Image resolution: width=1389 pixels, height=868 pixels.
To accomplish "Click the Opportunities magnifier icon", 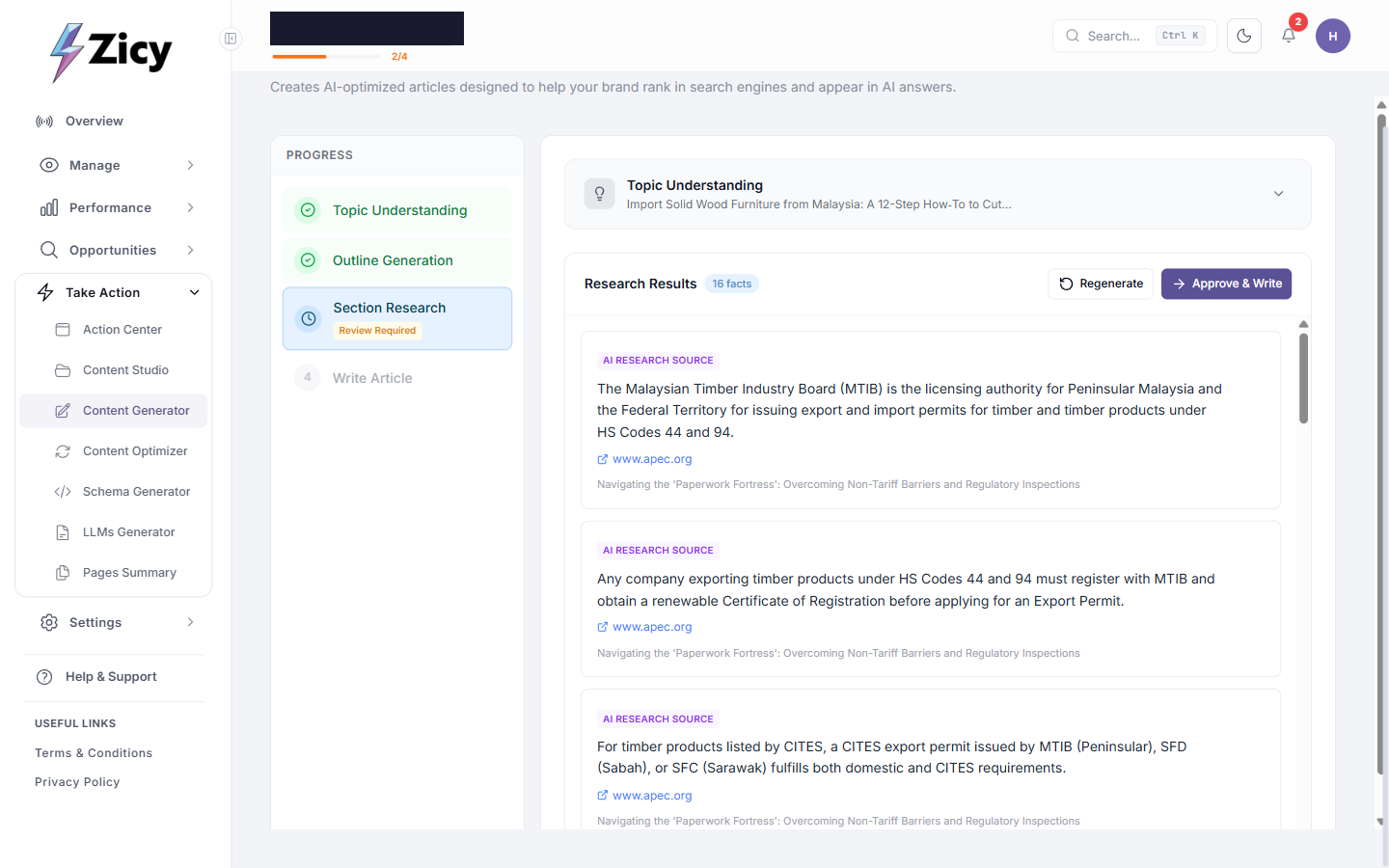I will [x=49, y=250].
